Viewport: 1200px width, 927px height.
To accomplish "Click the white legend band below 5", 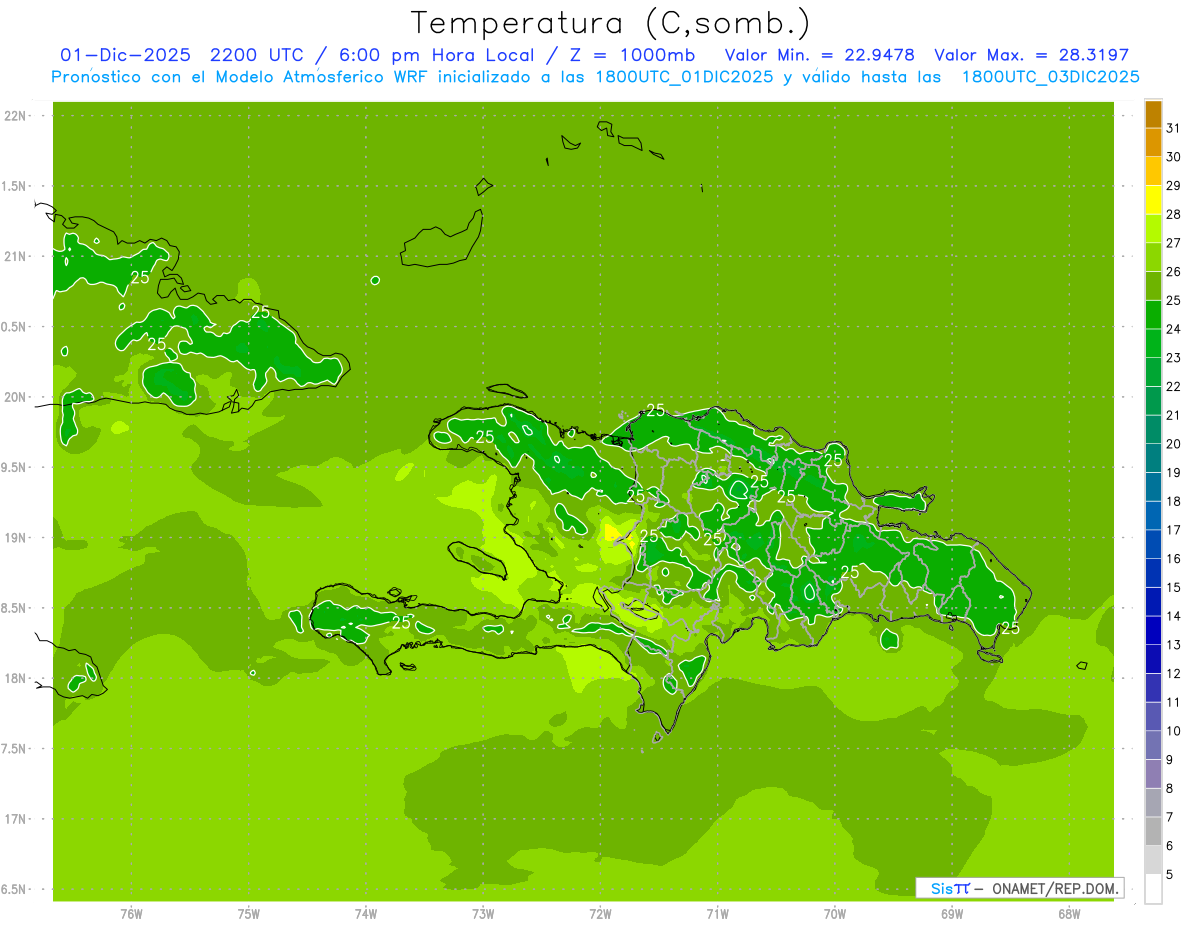I will [x=1153, y=889].
